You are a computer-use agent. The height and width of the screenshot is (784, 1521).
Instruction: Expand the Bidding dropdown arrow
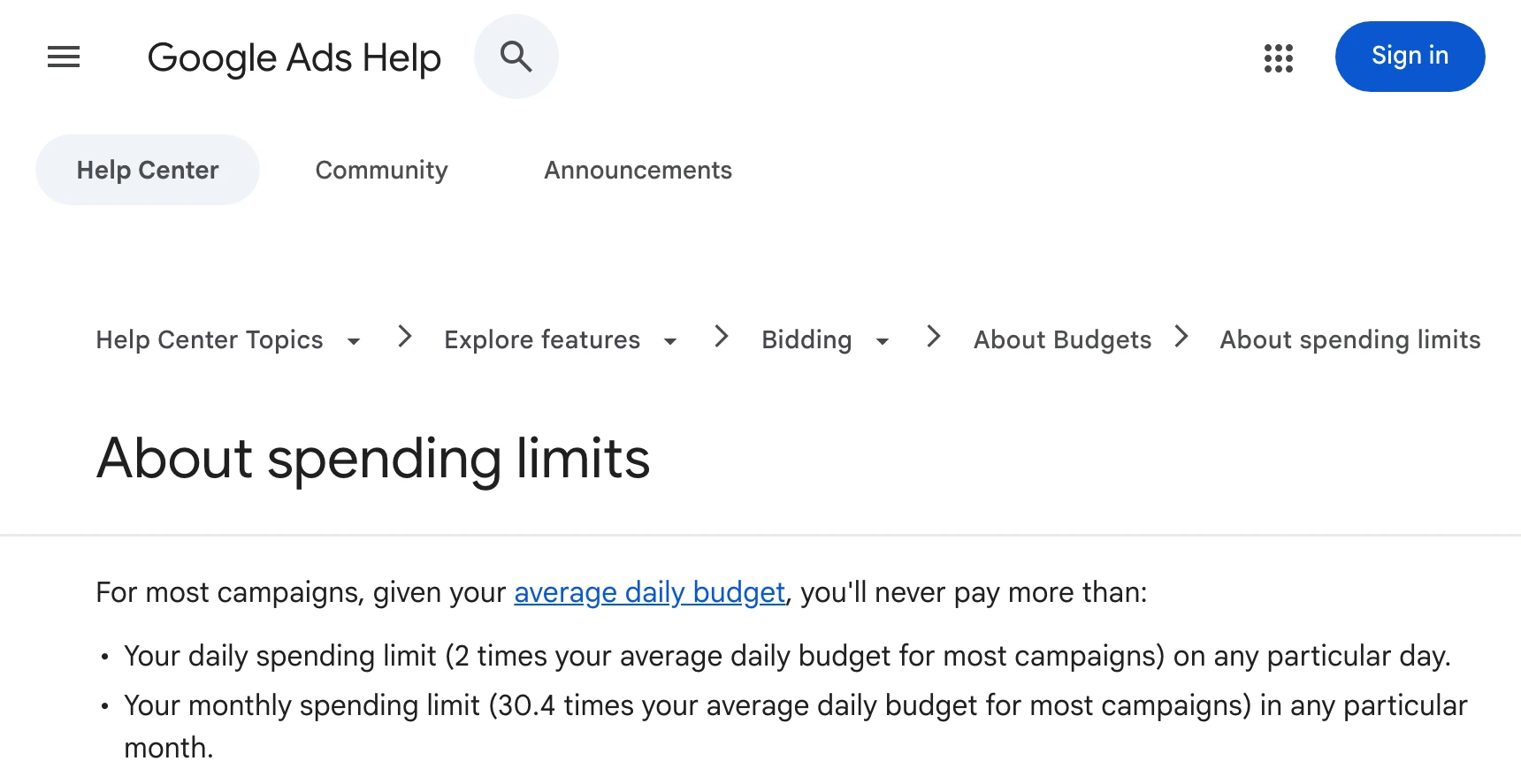pos(882,341)
